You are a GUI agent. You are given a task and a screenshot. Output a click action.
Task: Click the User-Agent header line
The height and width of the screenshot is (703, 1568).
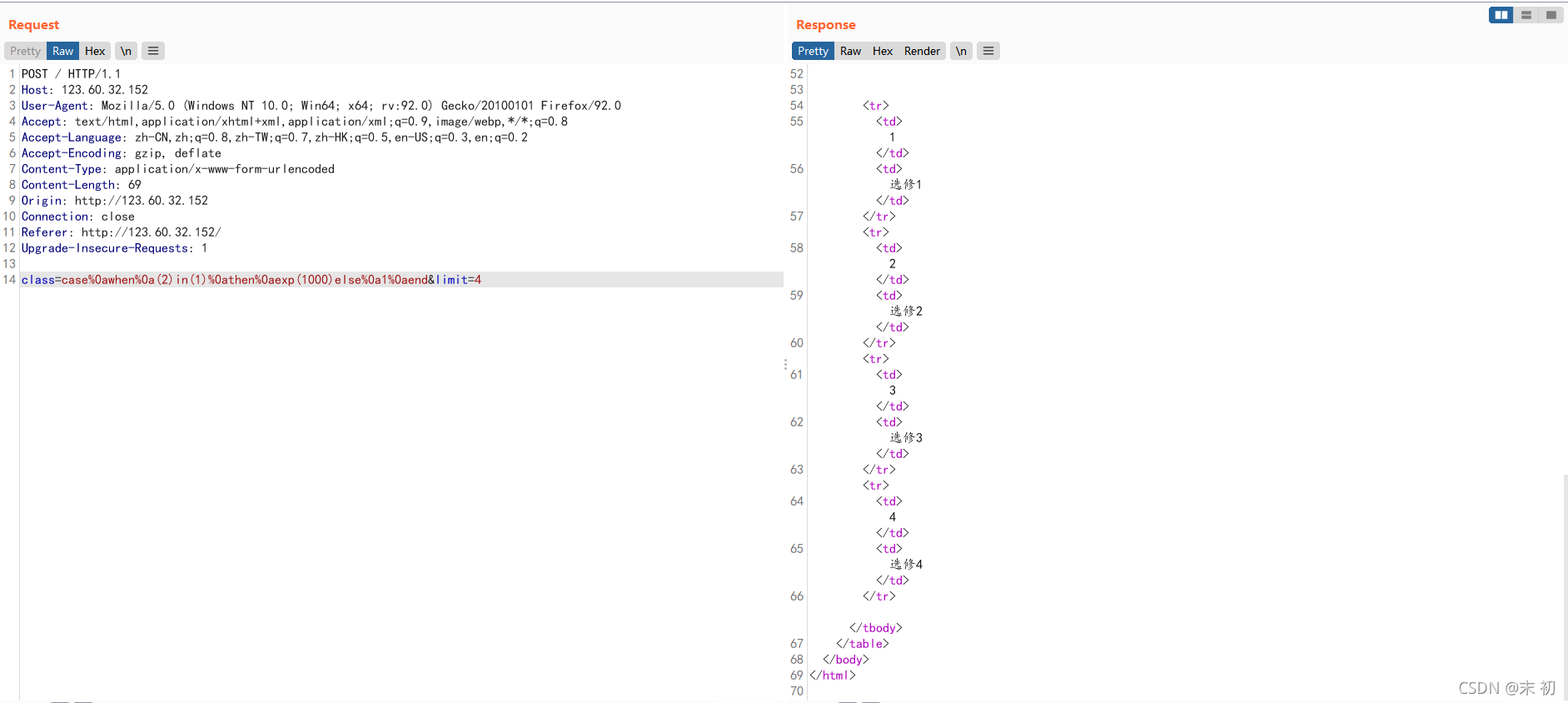[321, 106]
